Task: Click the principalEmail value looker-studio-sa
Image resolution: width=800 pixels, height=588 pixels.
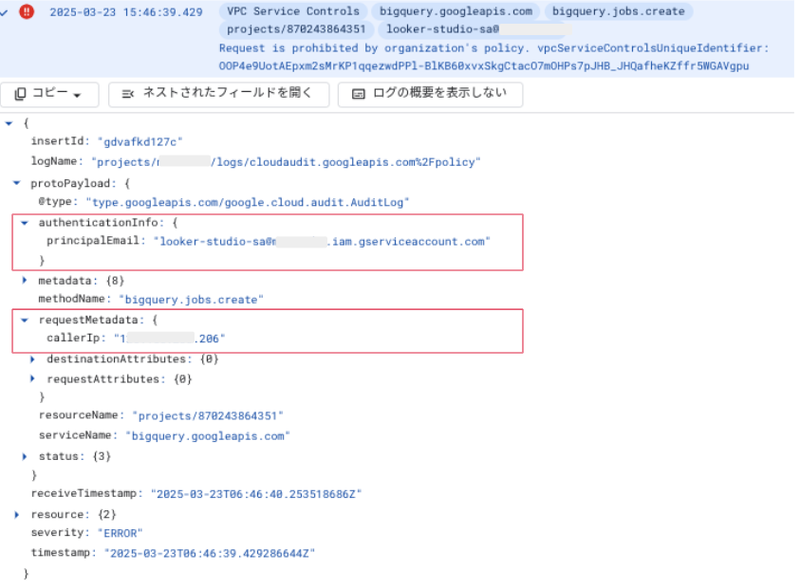Action: [321, 241]
